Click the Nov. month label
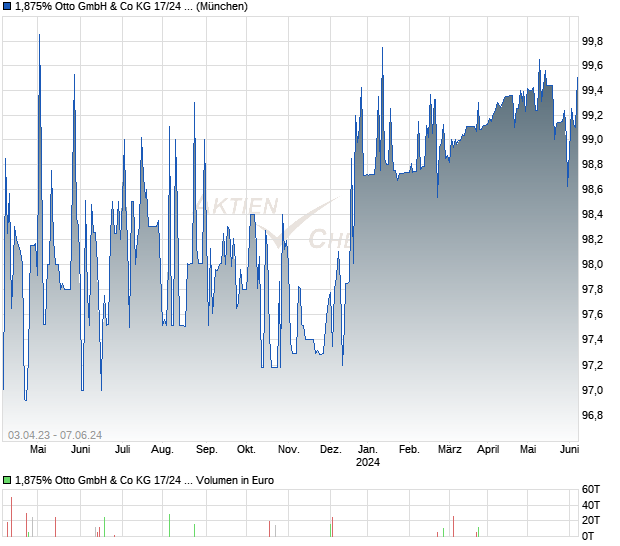This screenshot has width=620, height=546. (289, 450)
